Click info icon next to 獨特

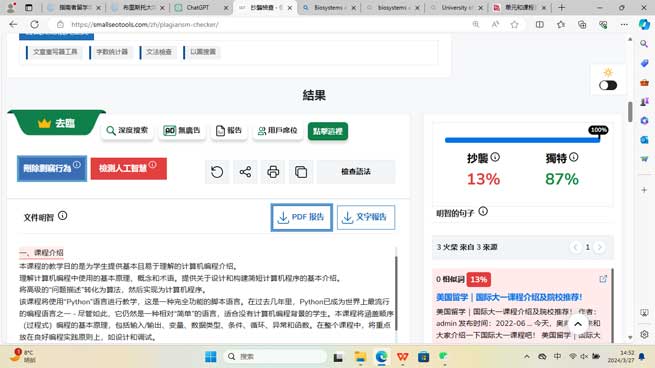574,157
